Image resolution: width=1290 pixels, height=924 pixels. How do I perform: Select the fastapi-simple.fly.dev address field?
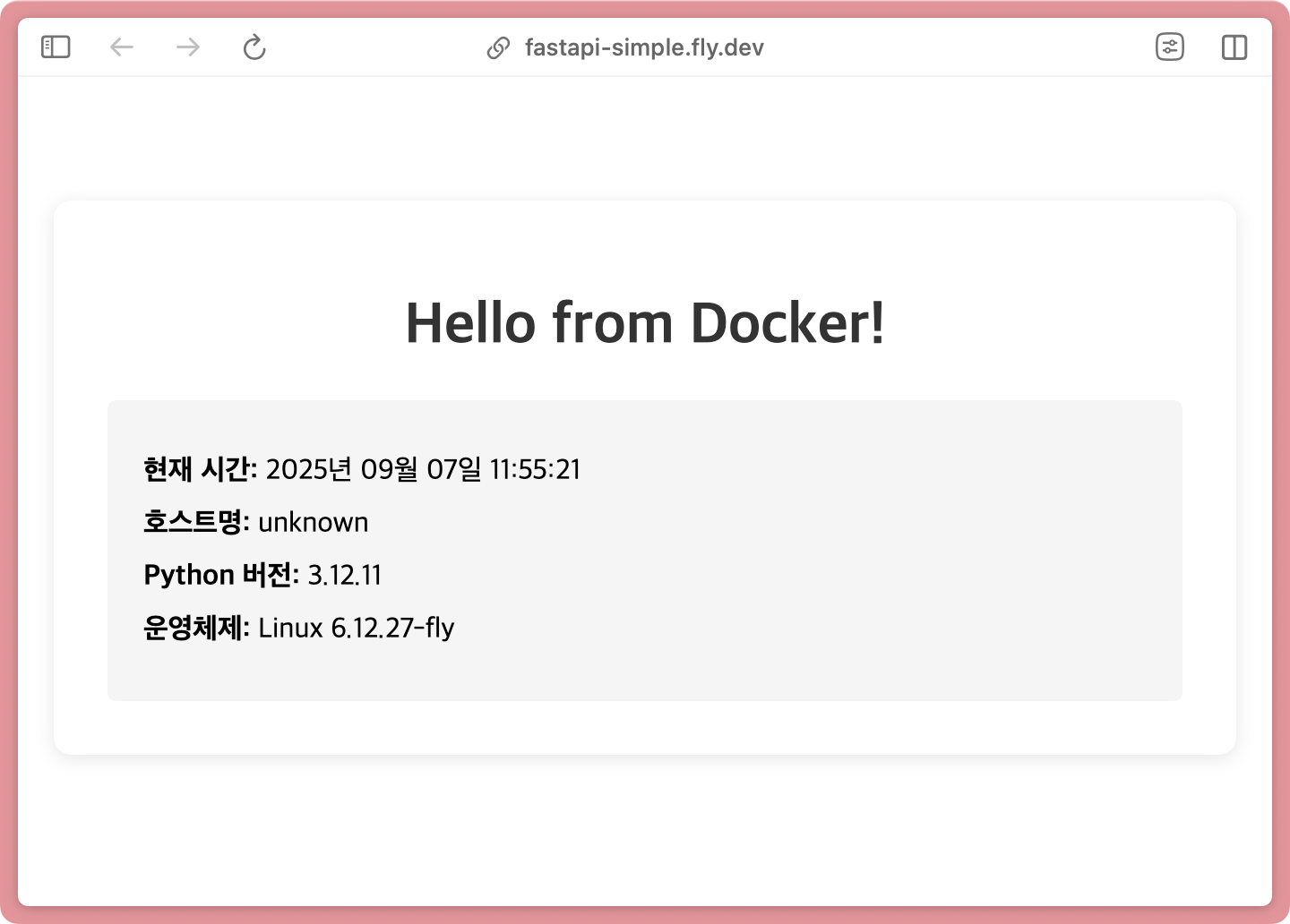644,47
